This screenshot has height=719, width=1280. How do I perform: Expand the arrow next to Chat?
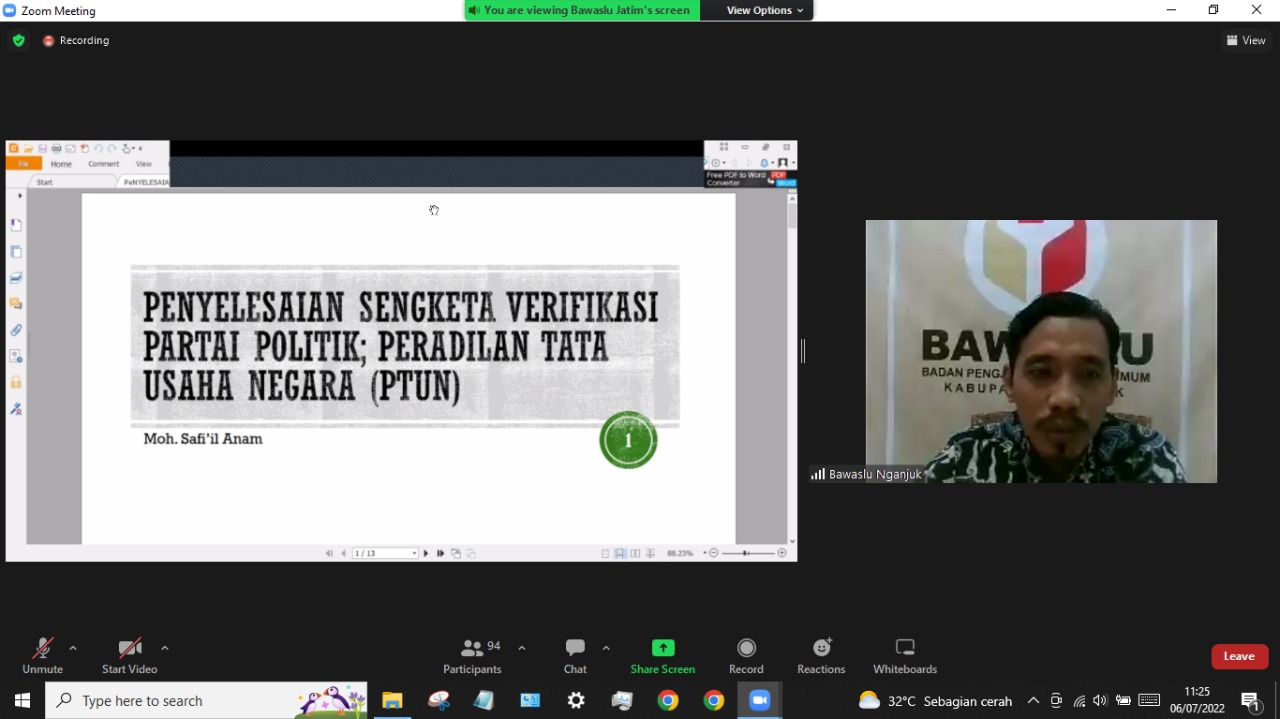click(606, 648)
